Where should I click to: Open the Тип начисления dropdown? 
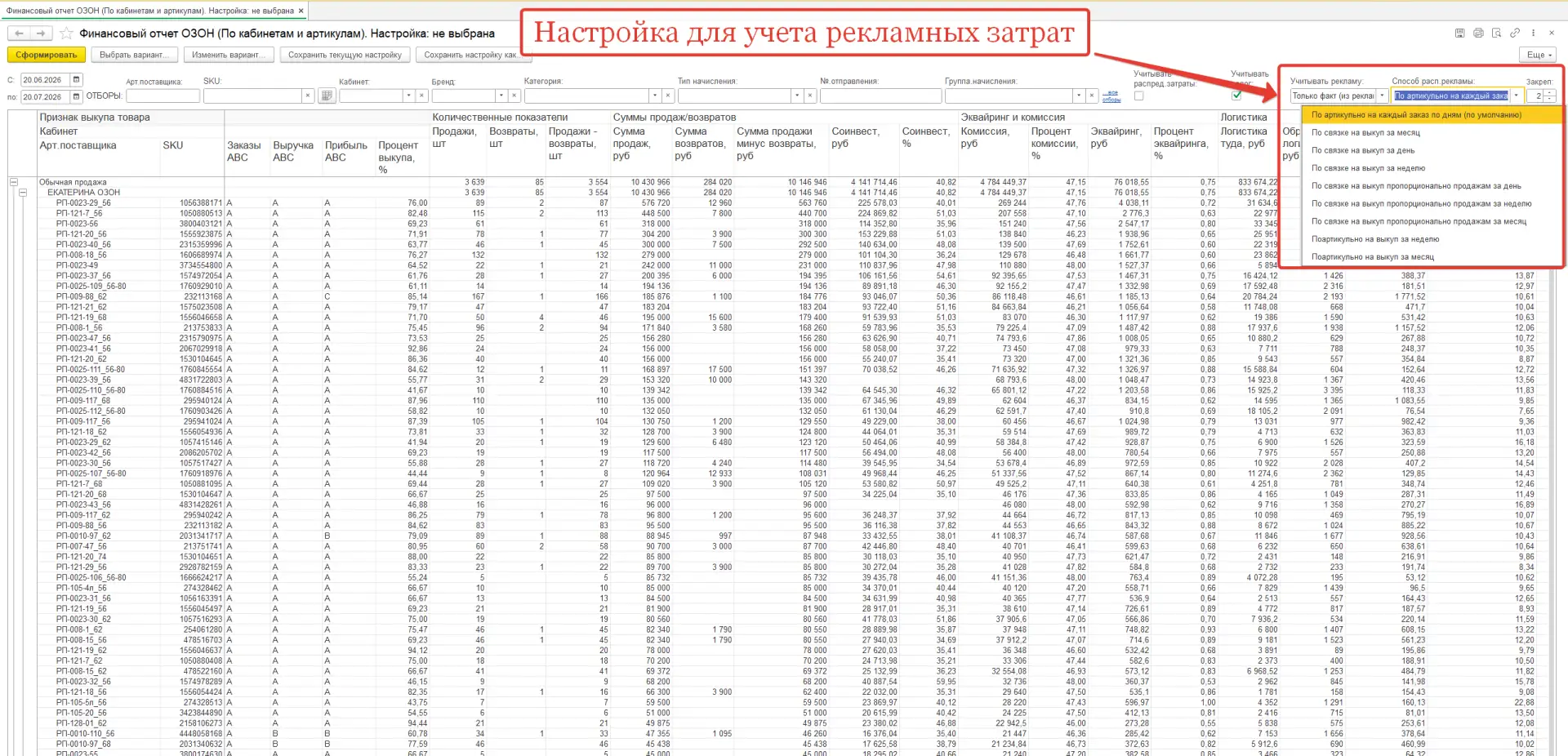[797, 96]
